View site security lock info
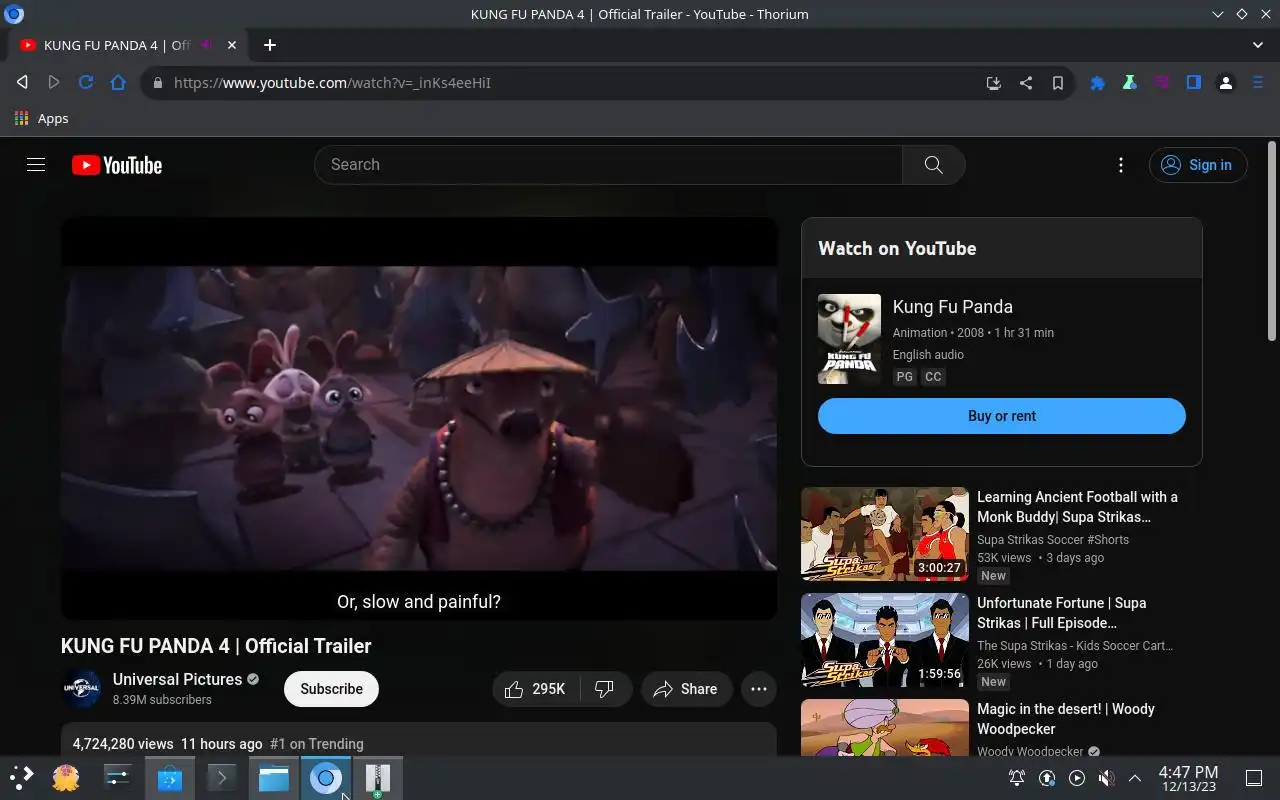The width and height of the screenshot is (1280, 800). 156,83
